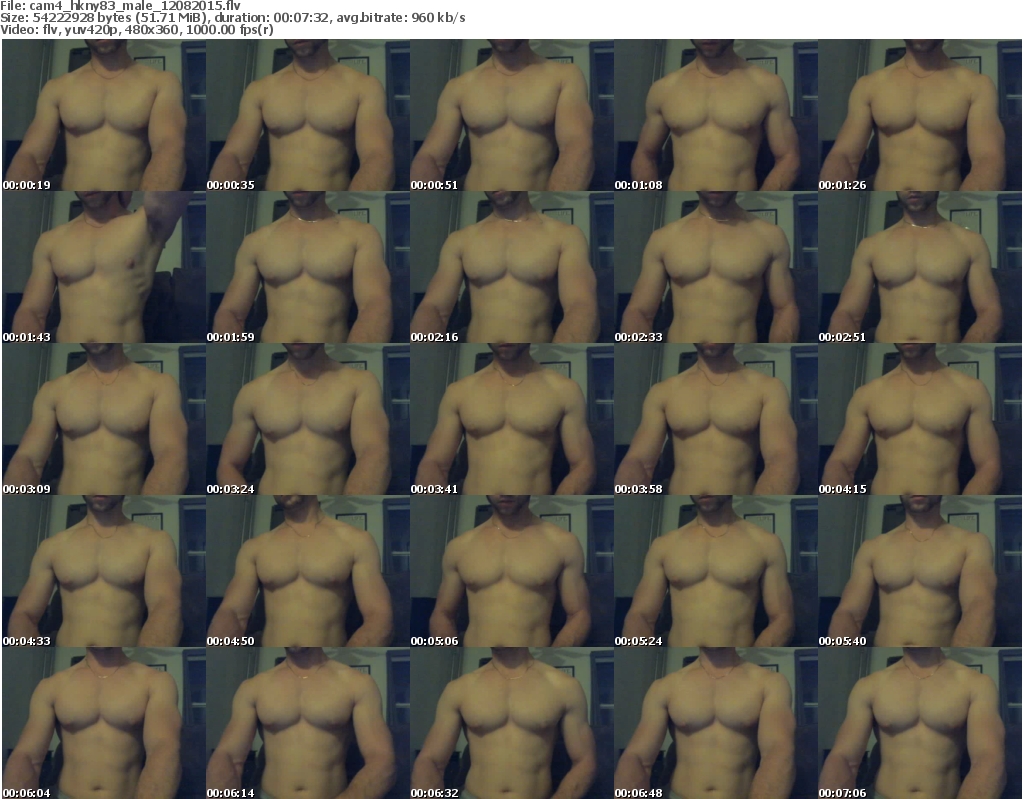The width and height of the screenshot is (1024, 799).
Task: Select the thumbnail timestamped 00:03:24
Action: [x=308, y=419]
